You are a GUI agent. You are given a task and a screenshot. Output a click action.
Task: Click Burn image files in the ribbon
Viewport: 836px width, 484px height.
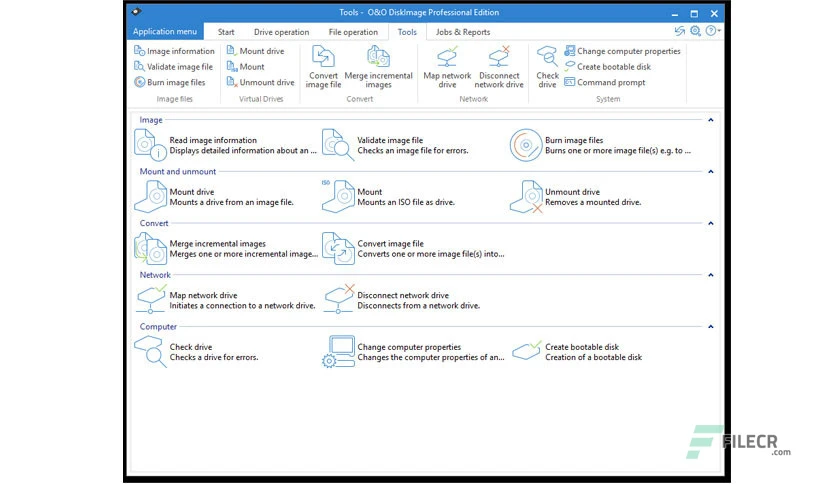pos(170,82)
